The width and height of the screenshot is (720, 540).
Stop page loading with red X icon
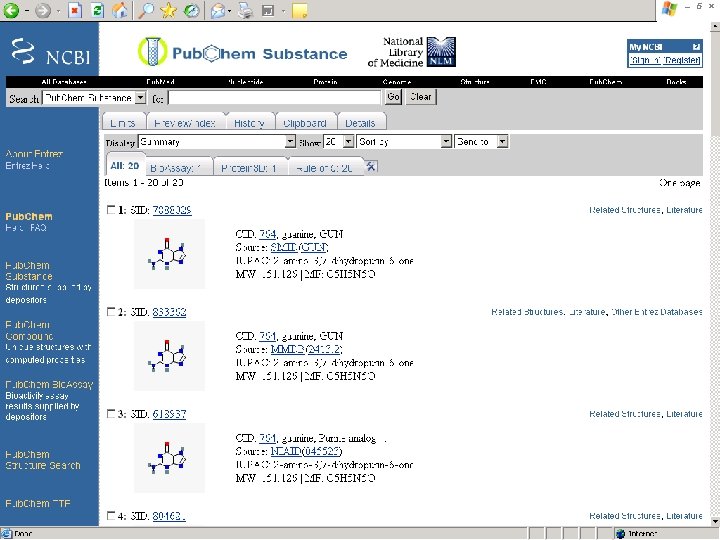[74, 10]
